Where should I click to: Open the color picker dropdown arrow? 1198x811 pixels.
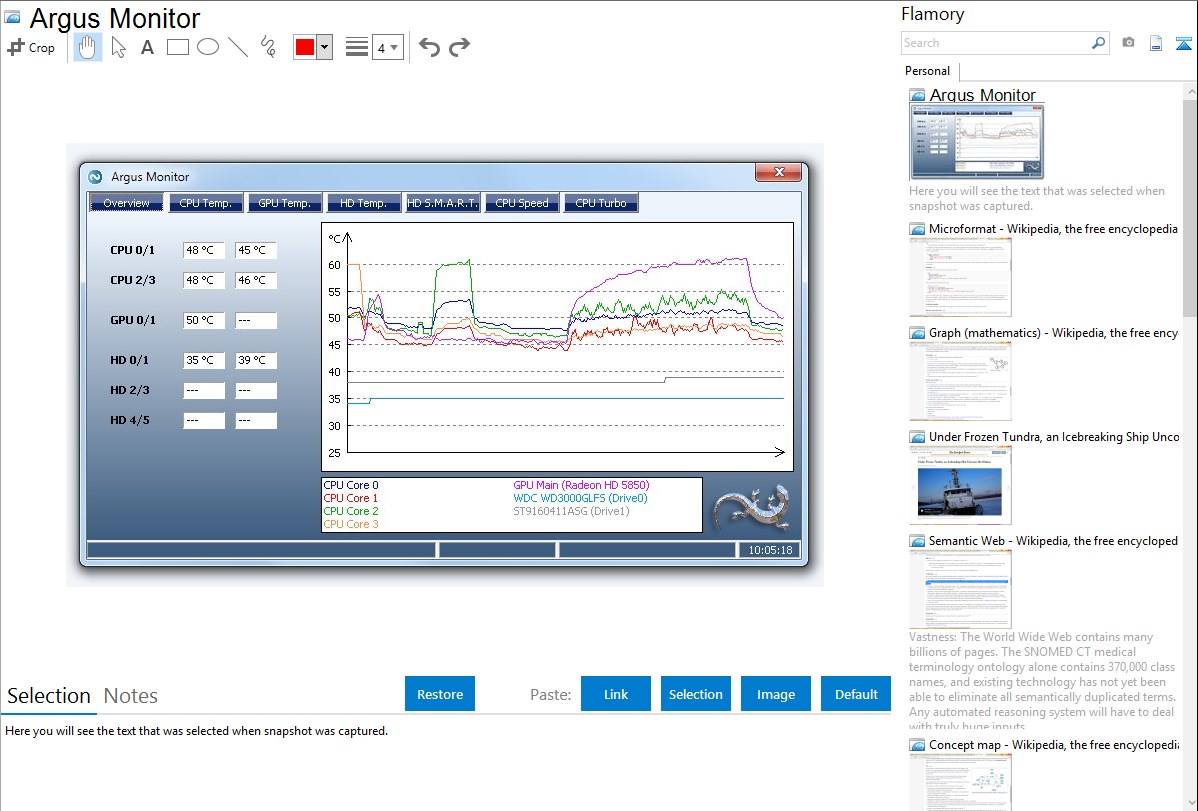[324, 47]
